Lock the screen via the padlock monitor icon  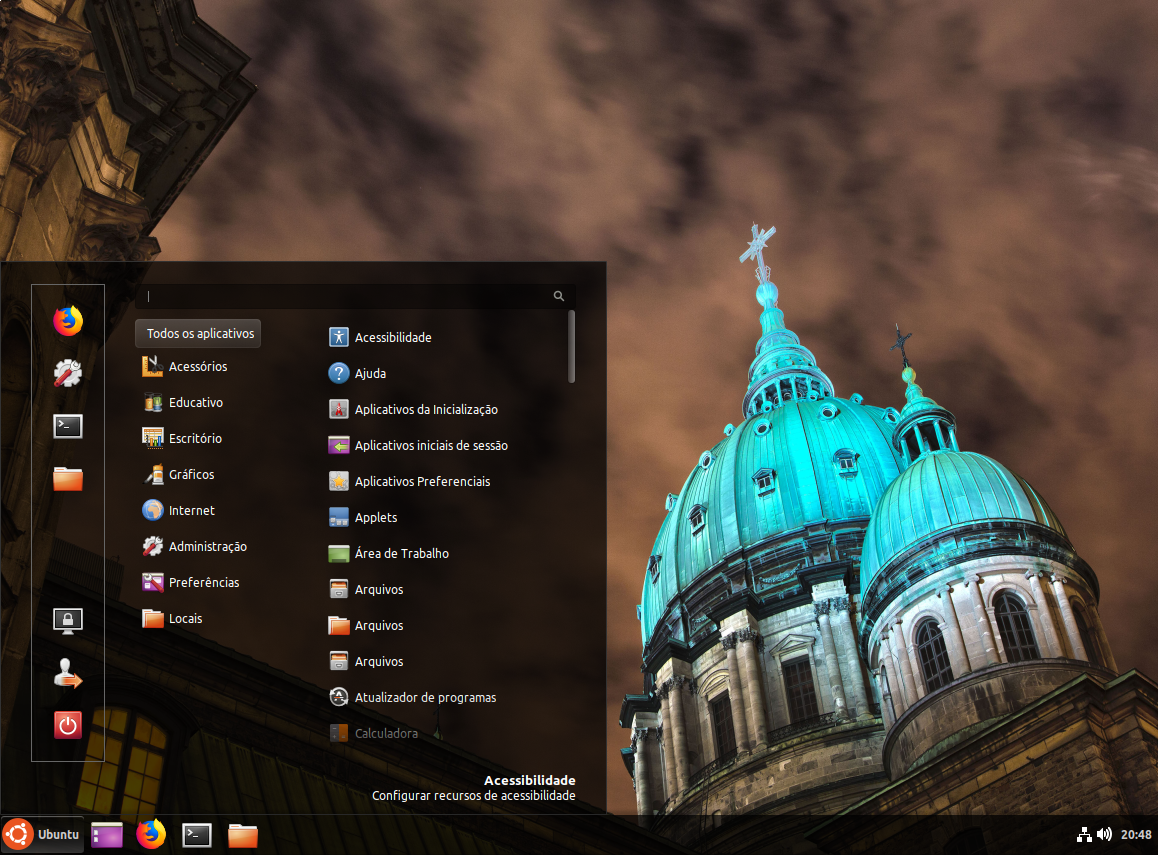click(68, 621)
